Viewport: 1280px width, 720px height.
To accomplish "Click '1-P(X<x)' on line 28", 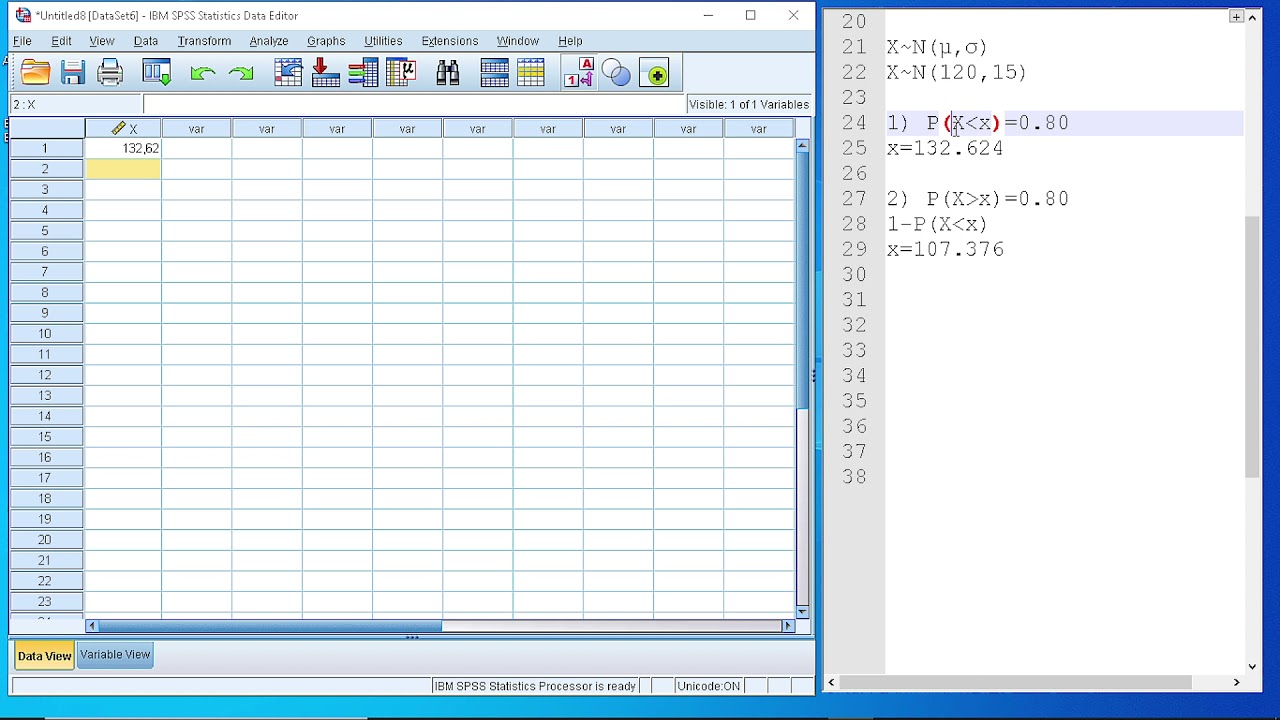I will tap(936, 224).
